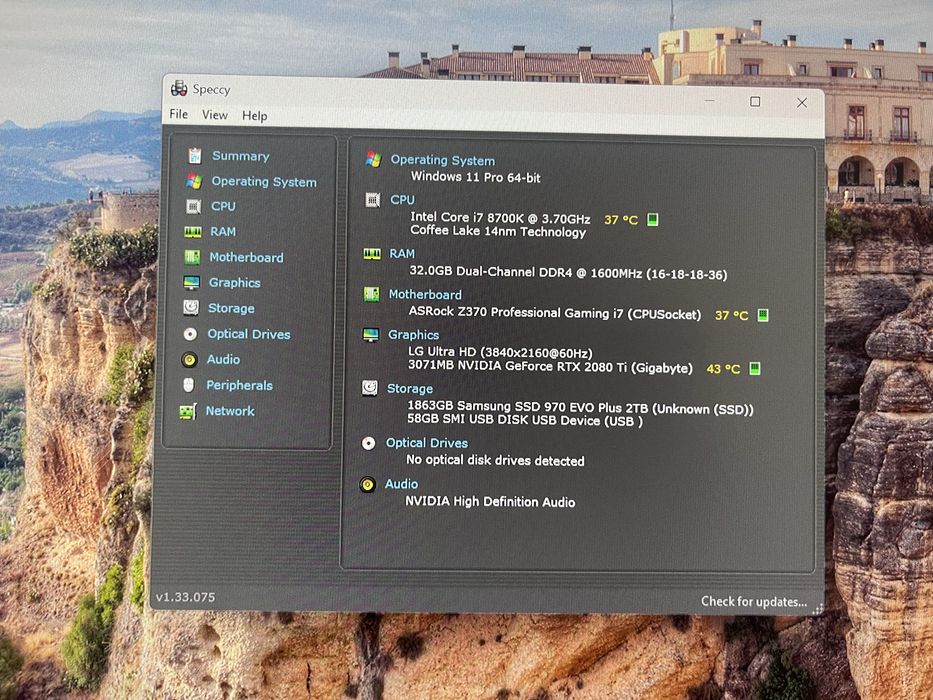Image resolution: width=933 pixels, height=700 pixels.
Task: Open the View menu
Action: (x=215, y=115)
